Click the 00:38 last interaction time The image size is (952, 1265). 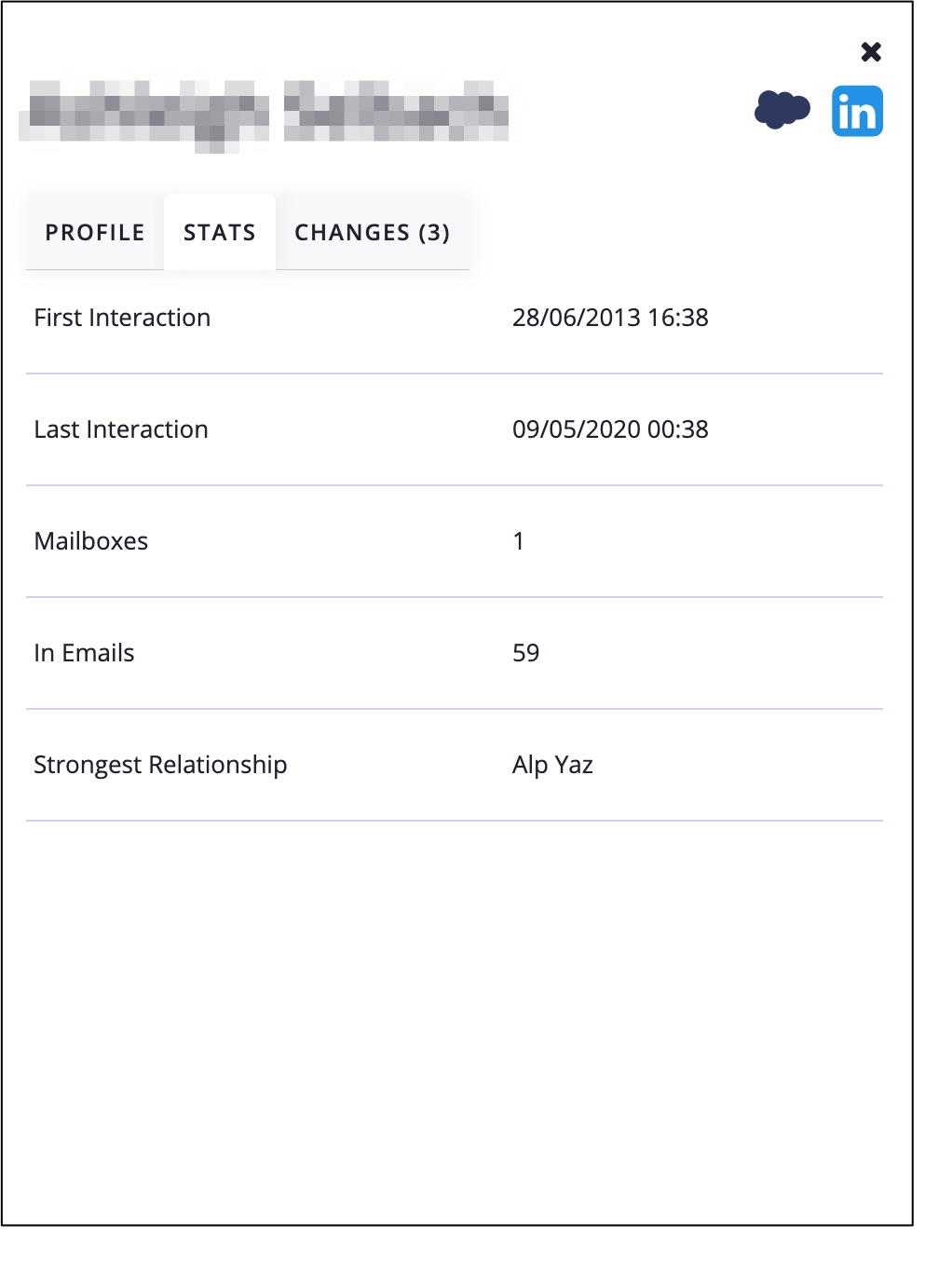point(678,429)
